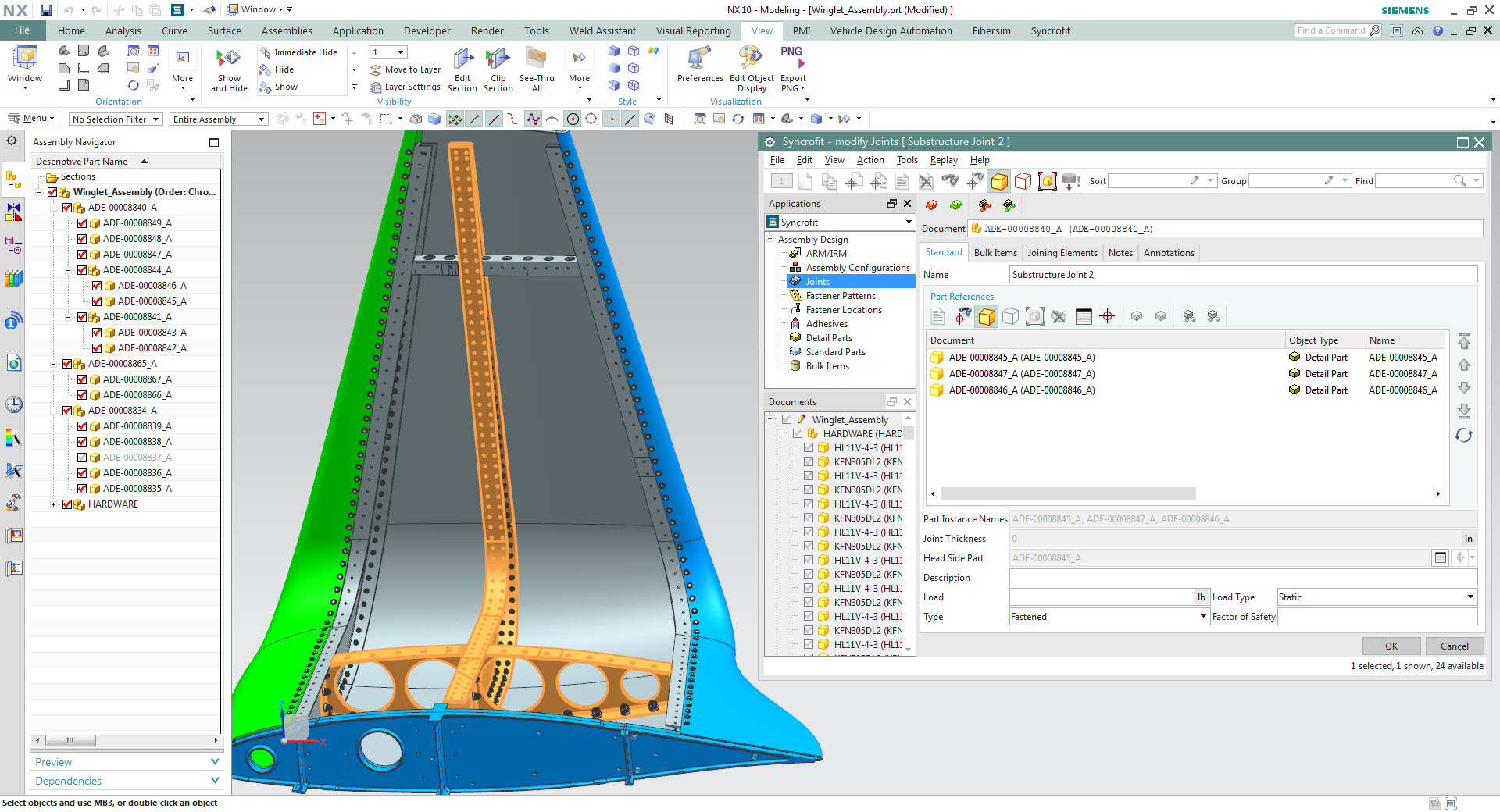Click Assembly Navigator horizontal scrollbar thumb
This screenshot has height=812, width=1500.
click(x=70, y=740)
